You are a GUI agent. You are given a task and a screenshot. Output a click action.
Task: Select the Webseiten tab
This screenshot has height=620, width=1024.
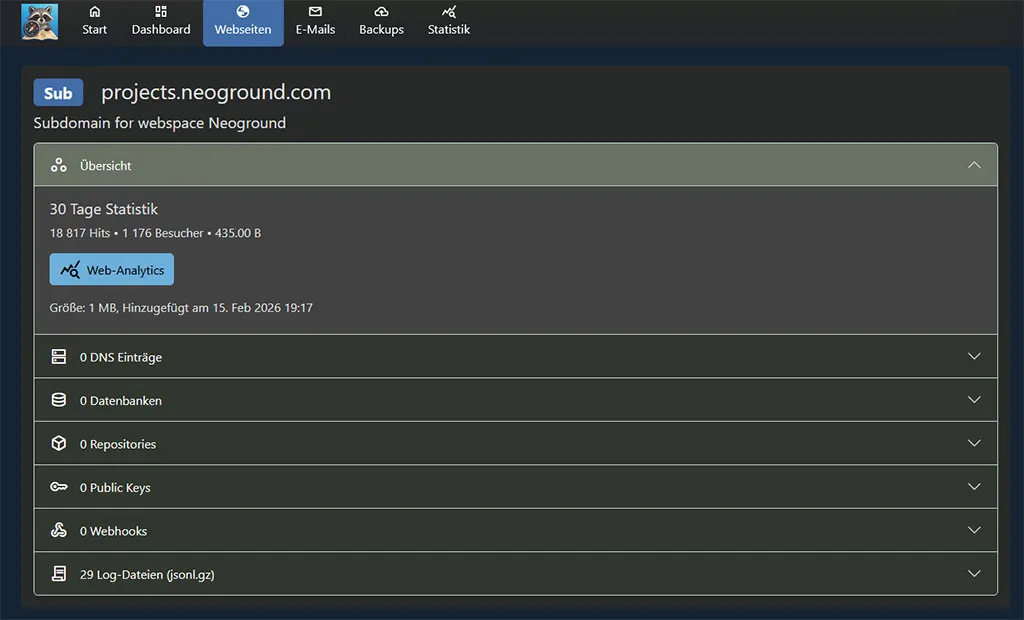coord(243,23)
